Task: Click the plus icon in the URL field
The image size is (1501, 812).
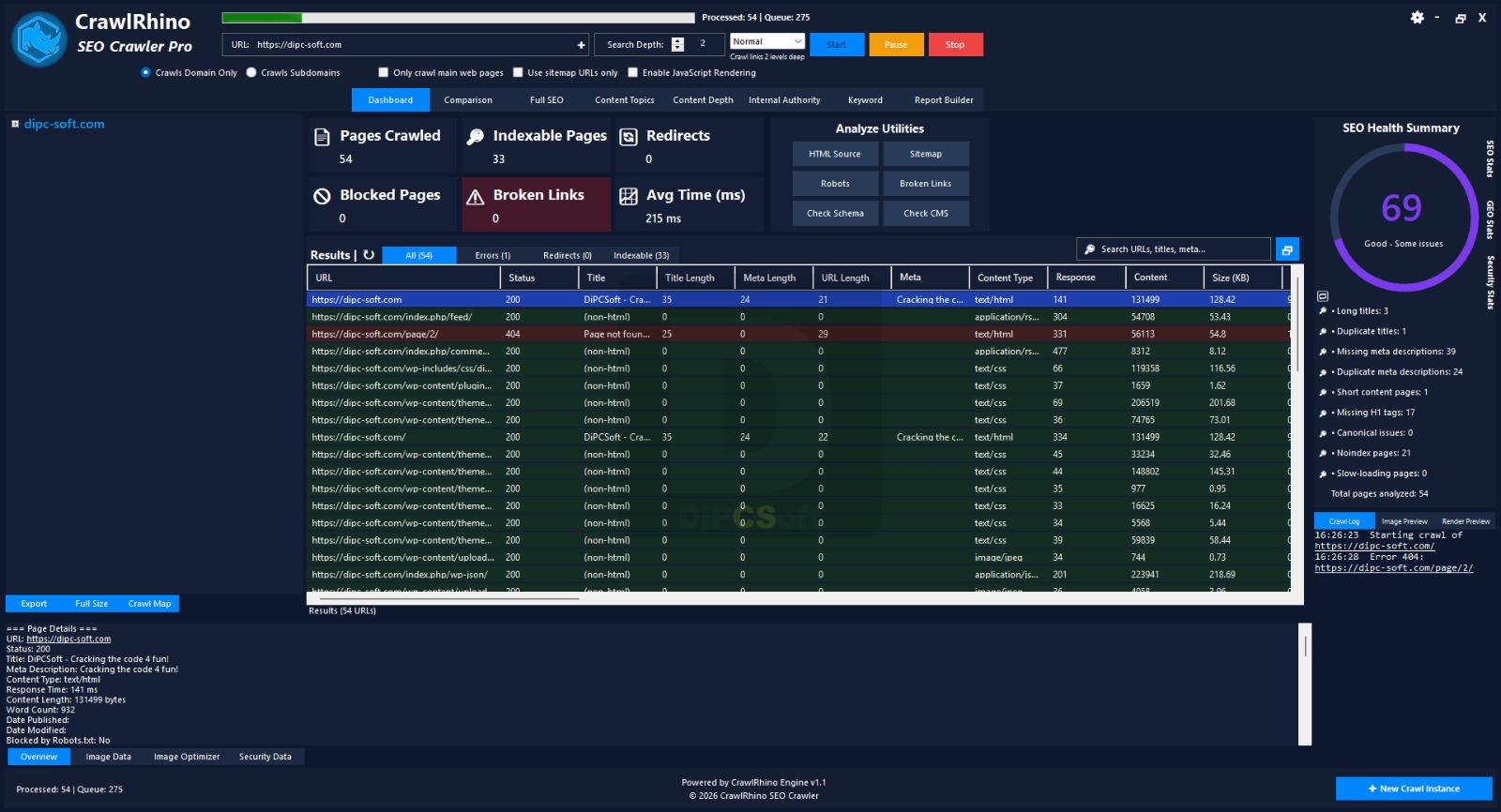Action: 581,45
